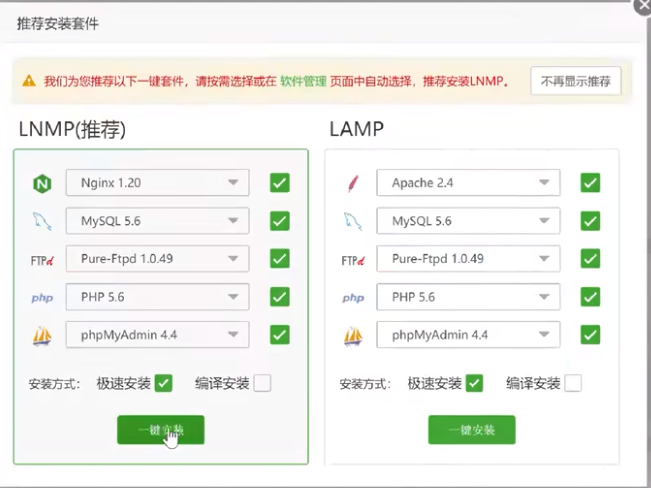
Task: Open LAMP PHP 5.6 version dropdown
Action: (x=468, y=297)
